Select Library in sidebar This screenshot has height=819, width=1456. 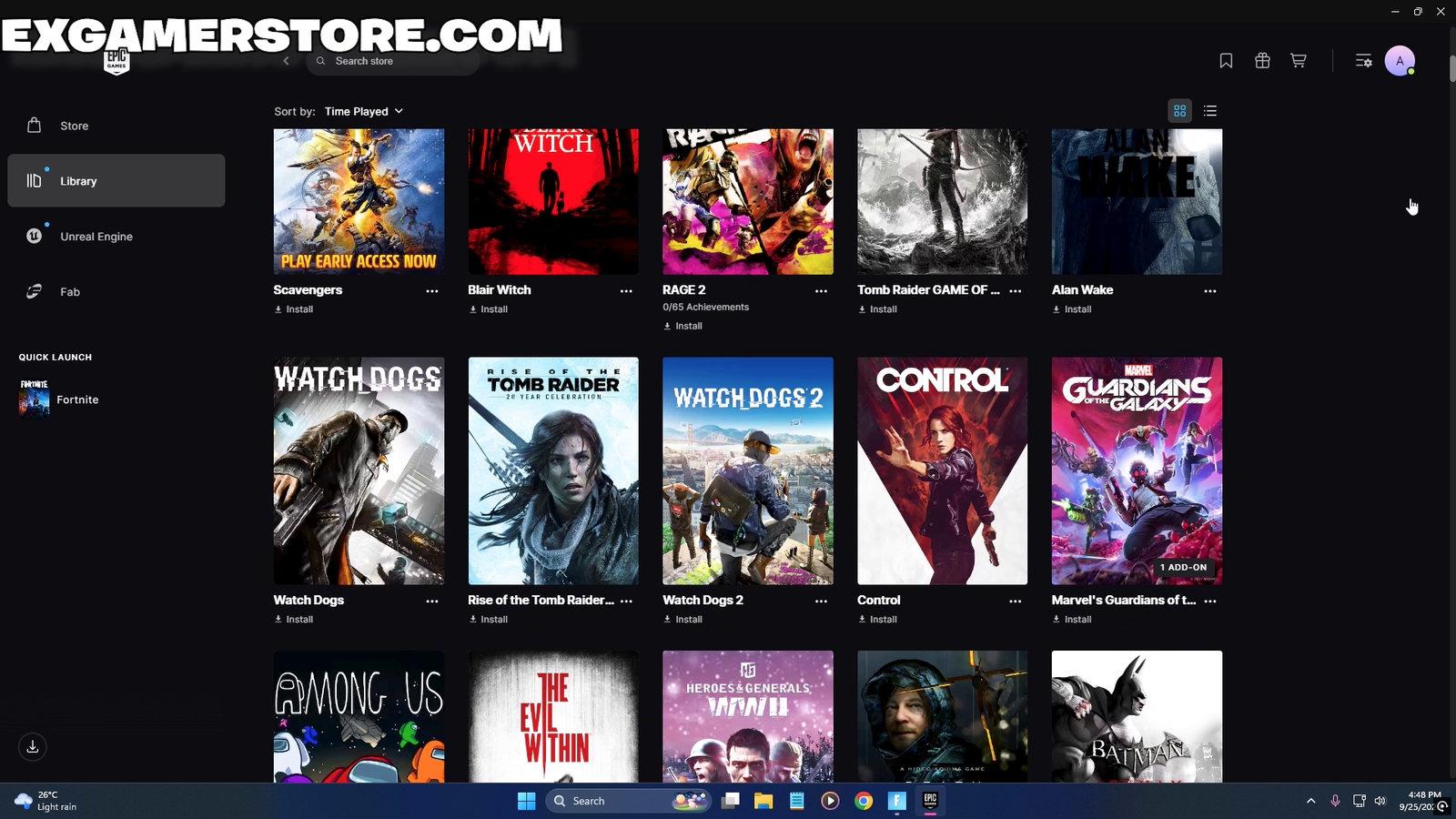[x=116, y=180]
